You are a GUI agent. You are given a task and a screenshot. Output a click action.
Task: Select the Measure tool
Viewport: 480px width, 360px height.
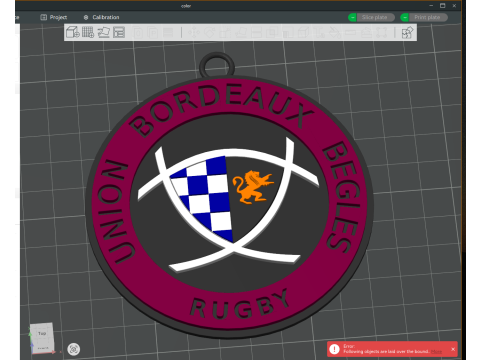coord(350,32)
